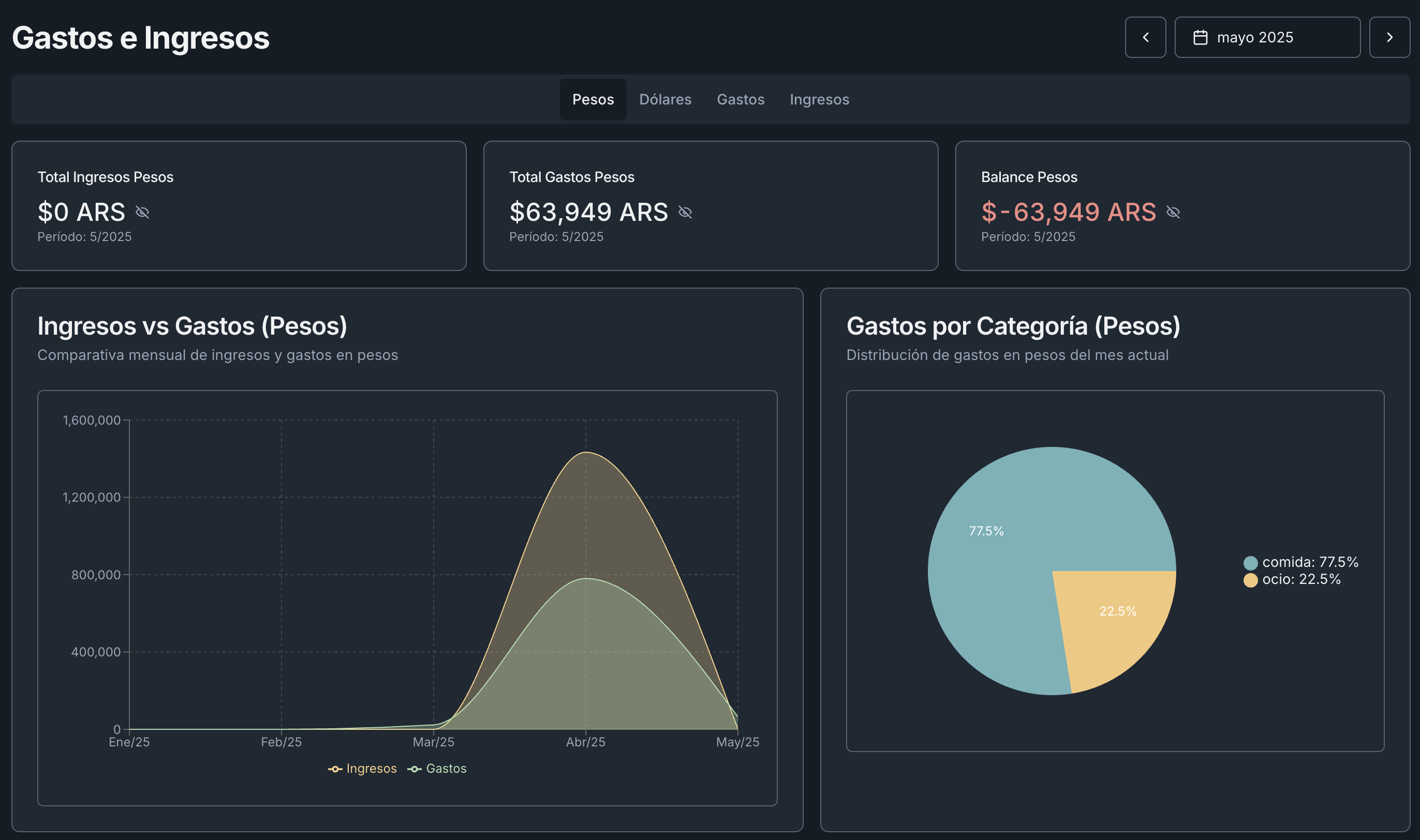The width and height of the screenshot is (1420, 840).
Task: Select the Gastos marker in the chart legend
Action: tap(415, 768)
